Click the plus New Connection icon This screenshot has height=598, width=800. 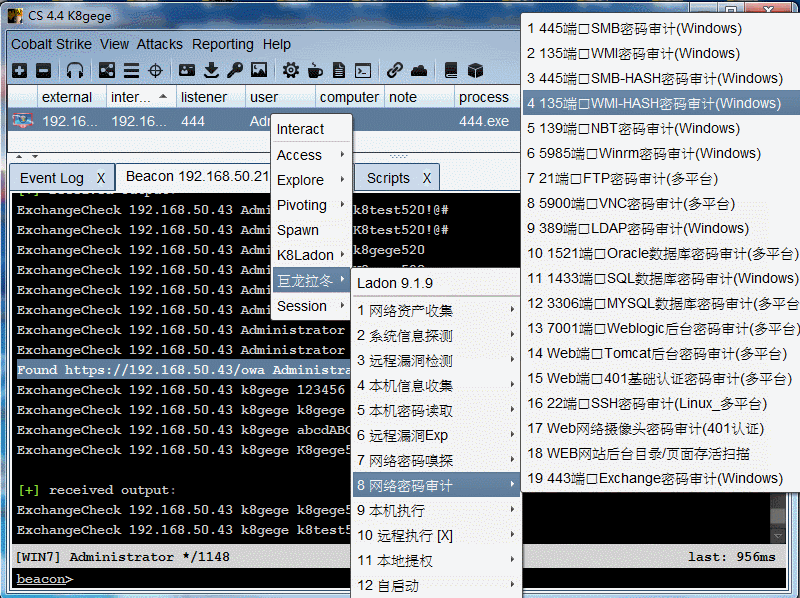point(20,70)
